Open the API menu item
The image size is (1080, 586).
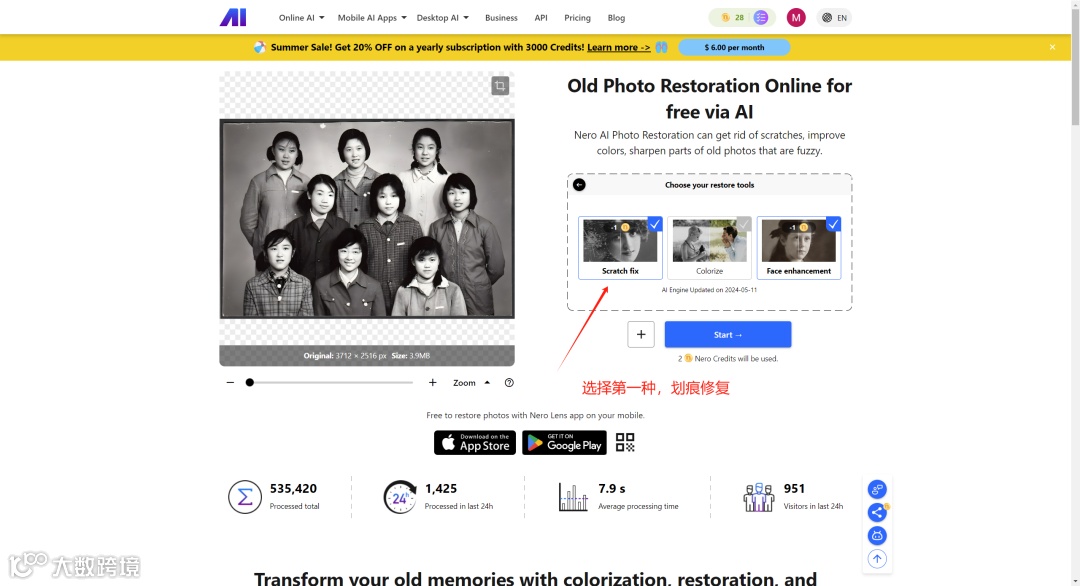(541, 18)
